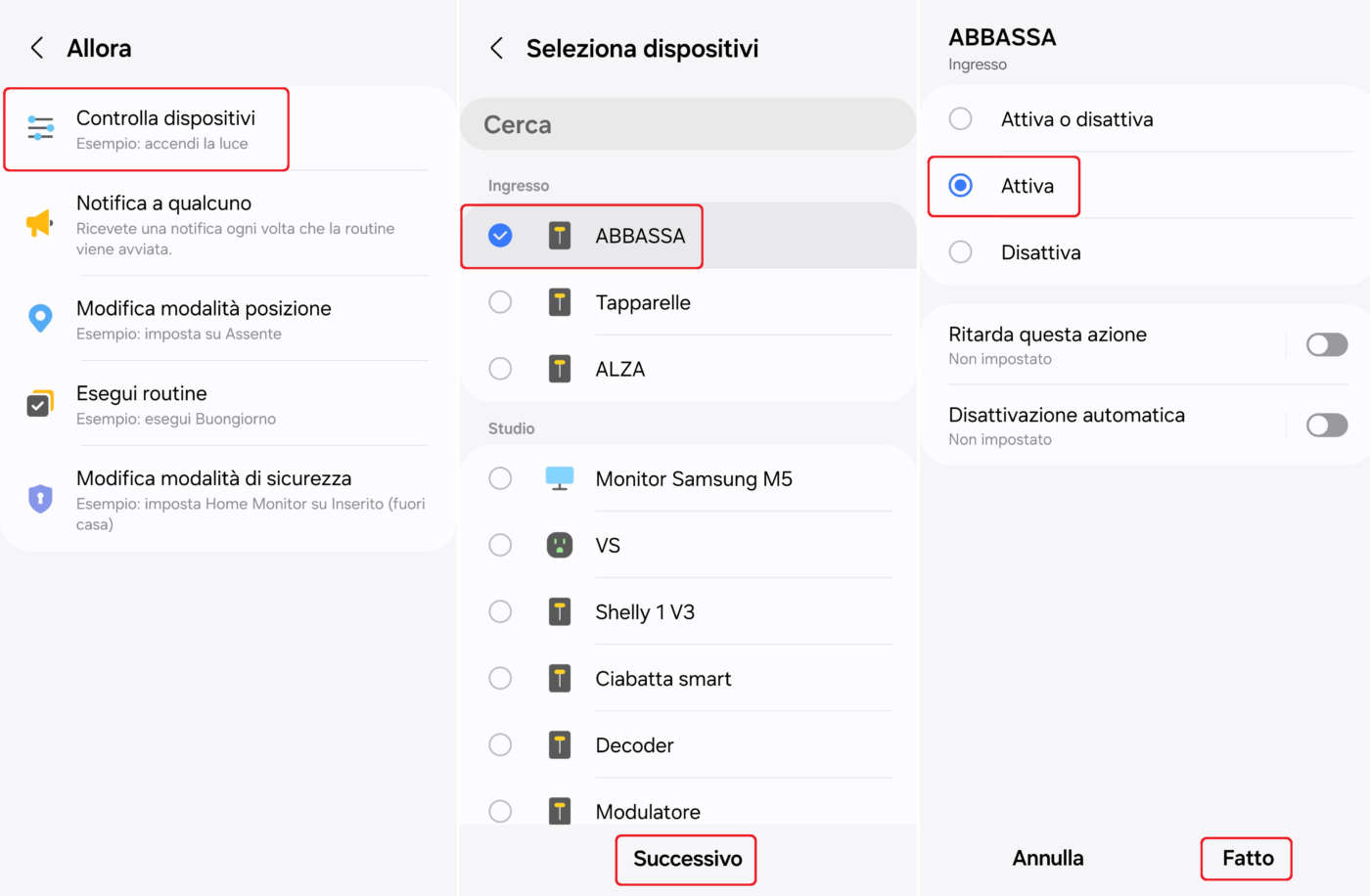Select the ALZA device radio button
This screenshot has height=896, width=1370.
pyautogui.click(x=500, y=369)
